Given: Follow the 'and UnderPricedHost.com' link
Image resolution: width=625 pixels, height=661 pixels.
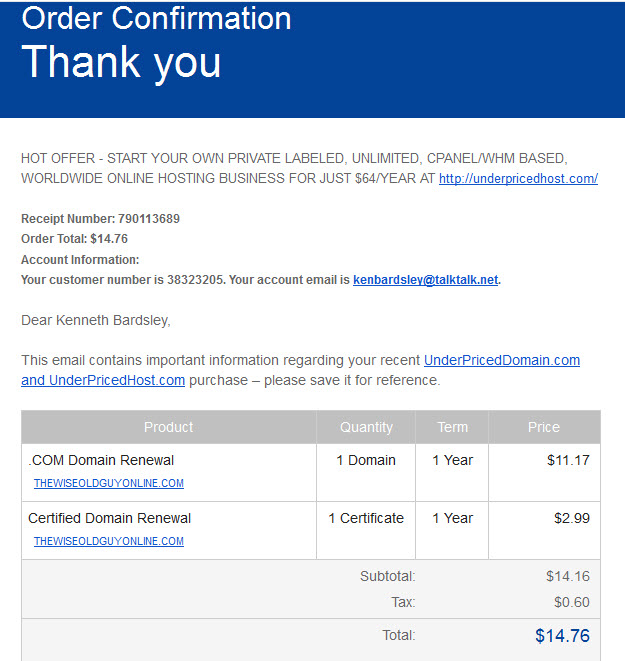Looking at the screenshot, I should pos(103,380).
